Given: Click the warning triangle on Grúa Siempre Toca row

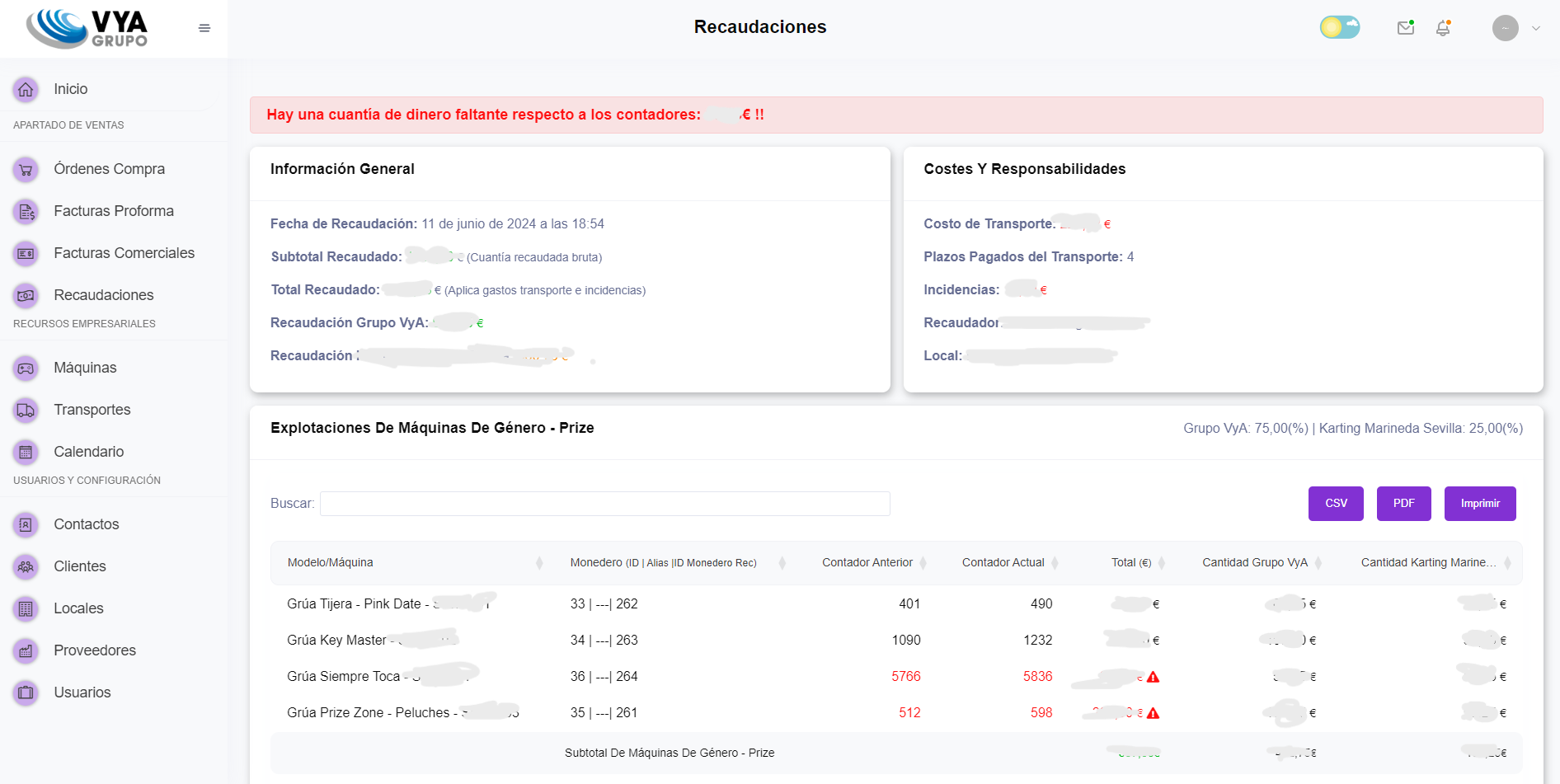Looking at the screenshot, I should (1153, 676).
